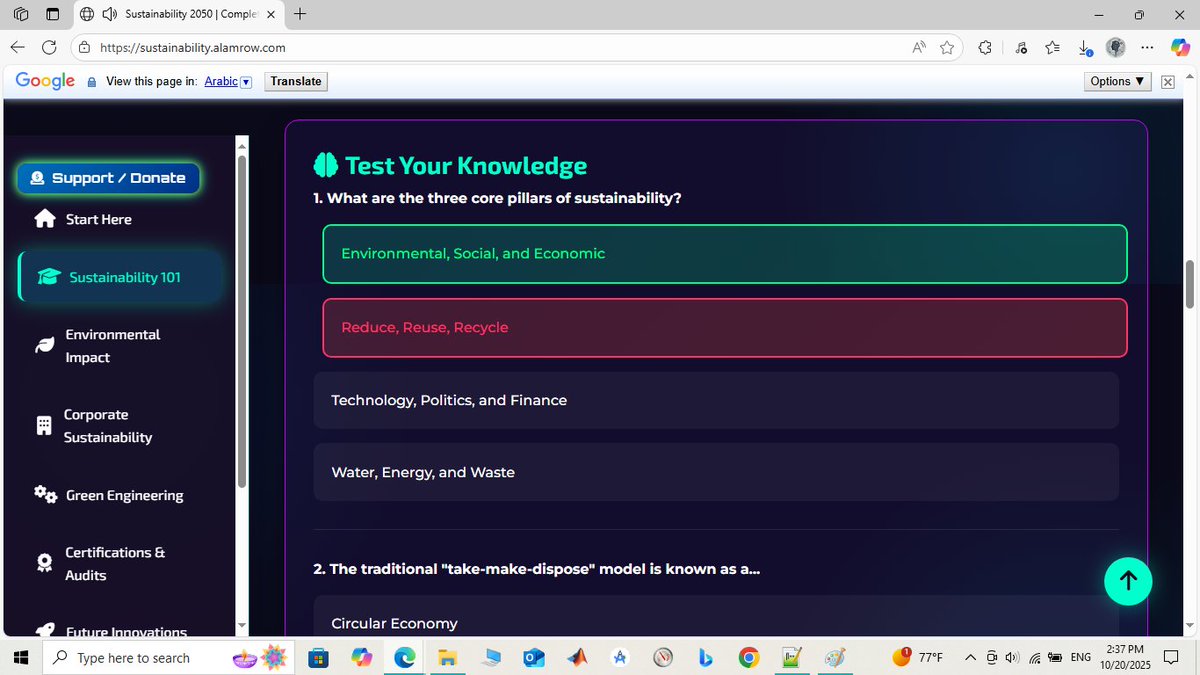The height and width of the screenshot is (675, 1200).
Task: Click the browser Back arrow
Action: point(17,47)
